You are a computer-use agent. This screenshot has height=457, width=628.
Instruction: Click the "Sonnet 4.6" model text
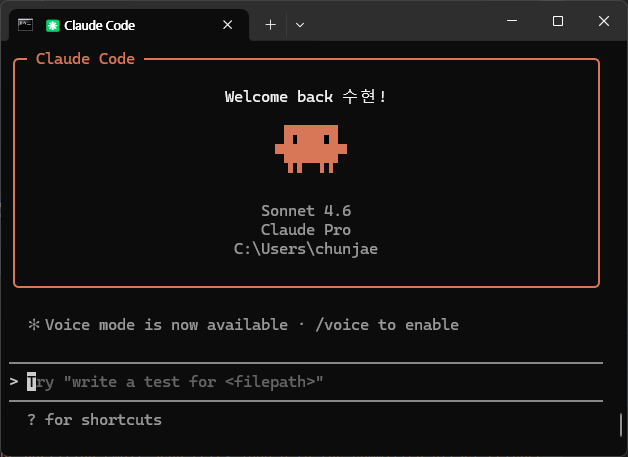(x=306, y=211)
